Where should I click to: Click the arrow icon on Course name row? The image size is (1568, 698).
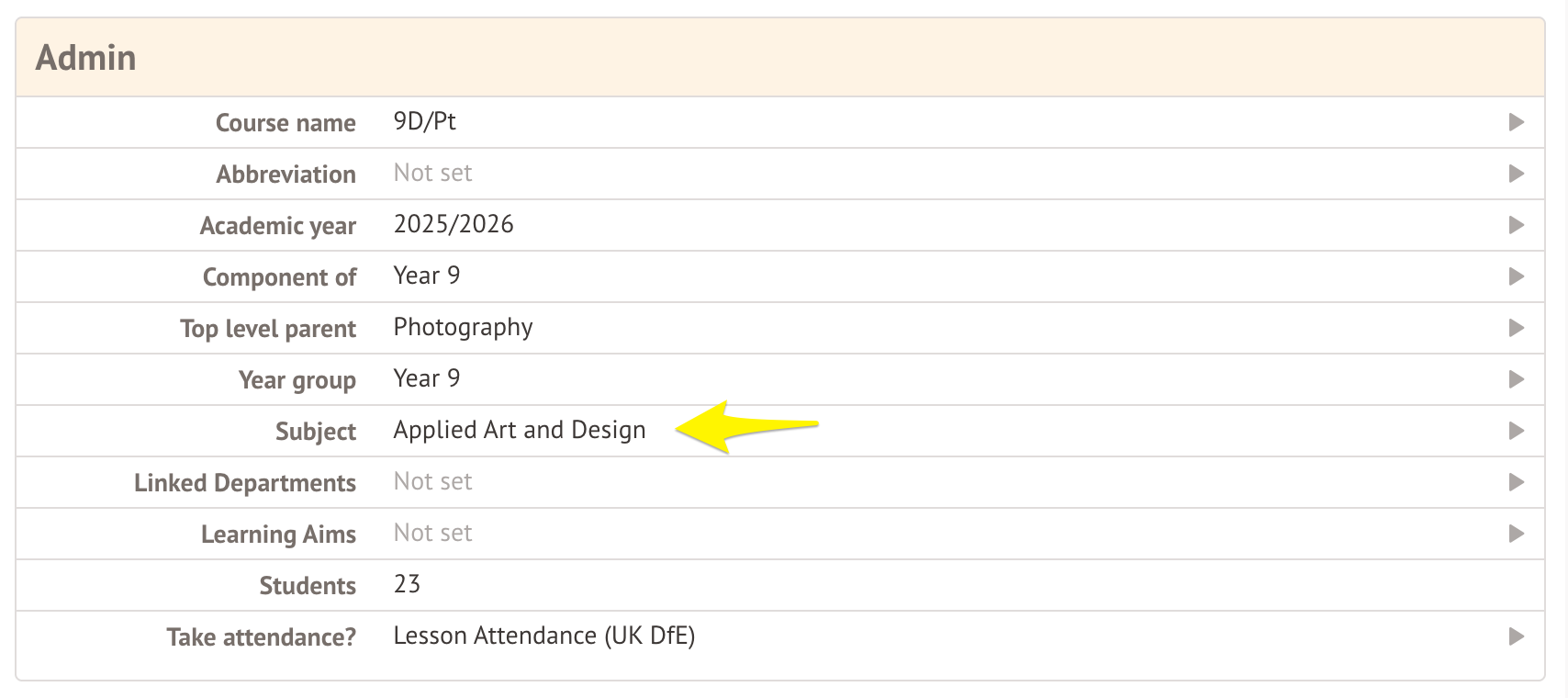pos(1517,122)
